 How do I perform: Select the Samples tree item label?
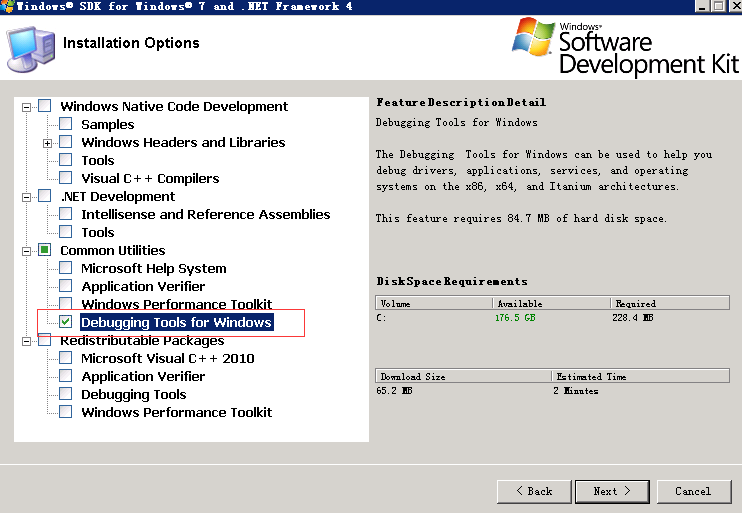pyautogui.click(x=108, y=124)
